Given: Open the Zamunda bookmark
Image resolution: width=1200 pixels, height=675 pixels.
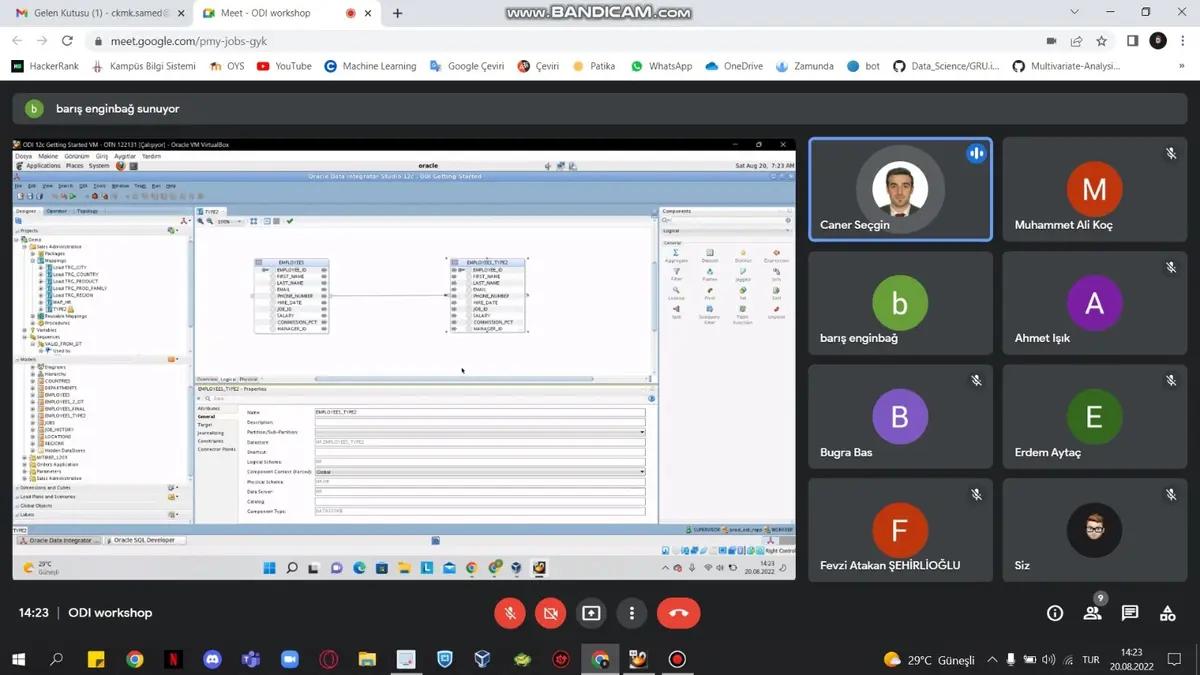Looking at the screenshot, I should (804, 66).
